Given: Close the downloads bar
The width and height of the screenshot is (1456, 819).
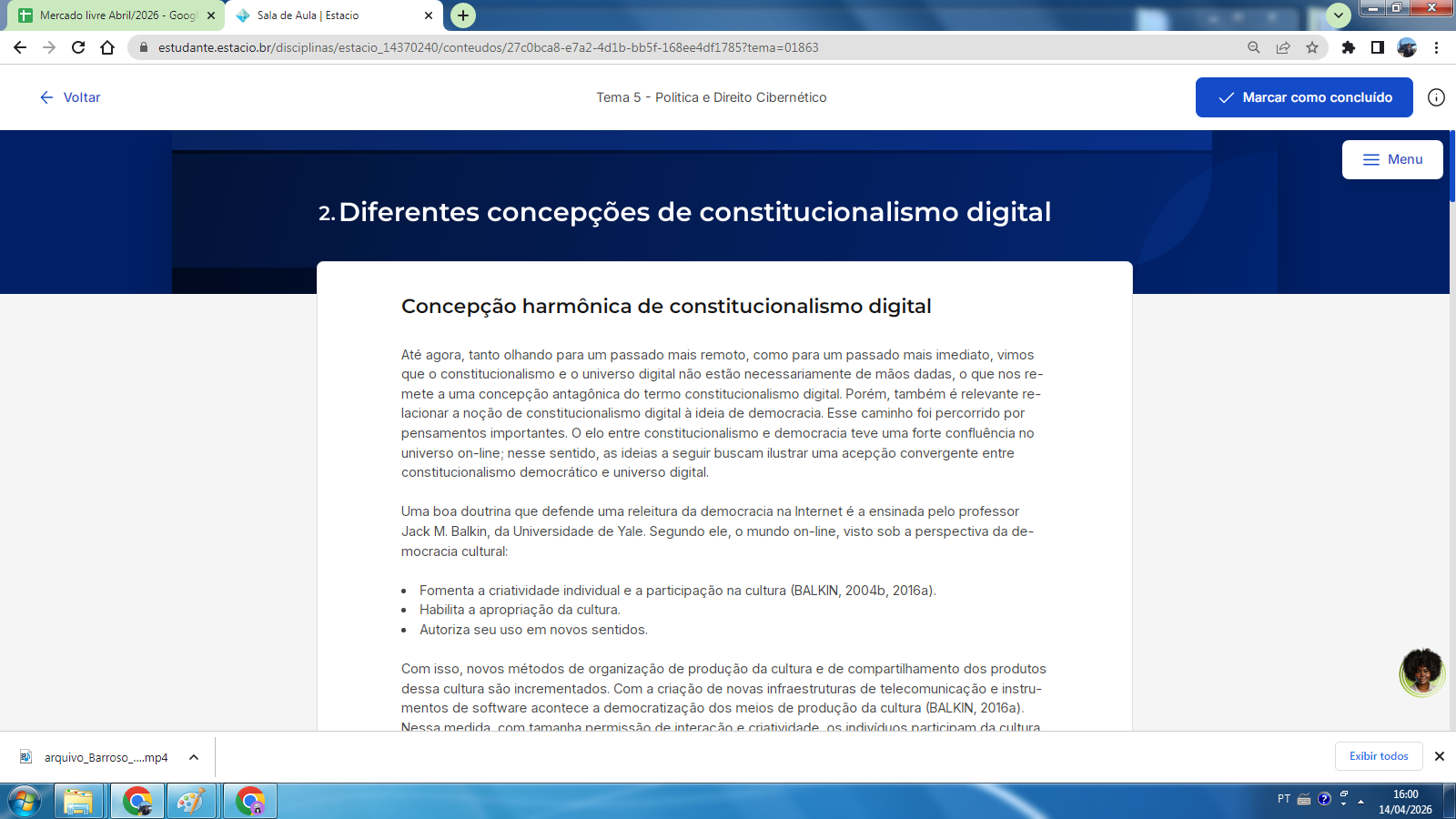Looking at the screenshot, I should pos(1440,756).
